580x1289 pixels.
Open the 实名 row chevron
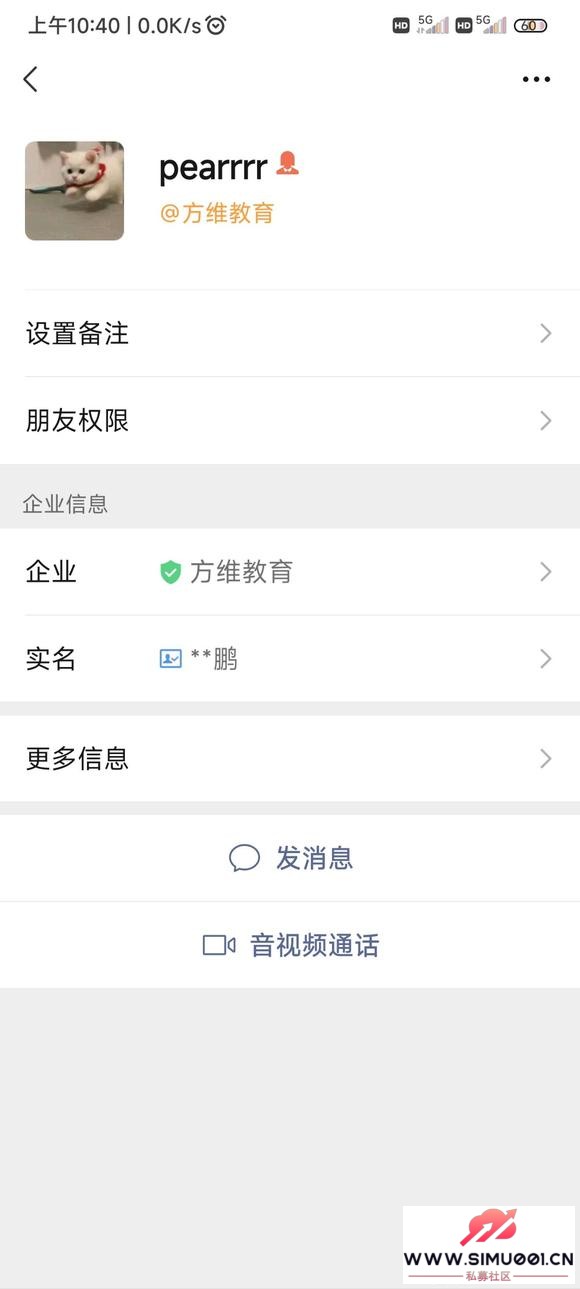point(546,659)
